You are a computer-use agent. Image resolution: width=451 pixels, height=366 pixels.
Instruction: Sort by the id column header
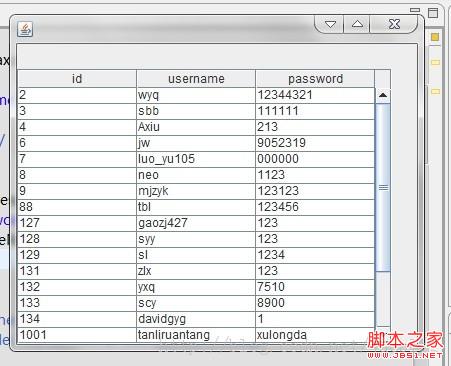coord(77,79)
